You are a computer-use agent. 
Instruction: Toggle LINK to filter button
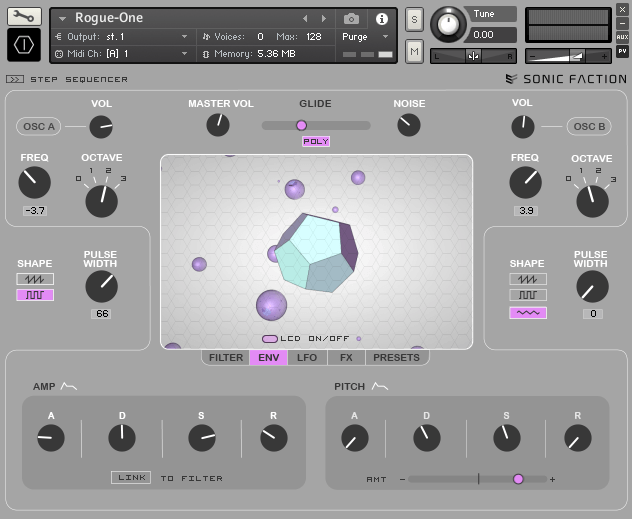point(131,477)
